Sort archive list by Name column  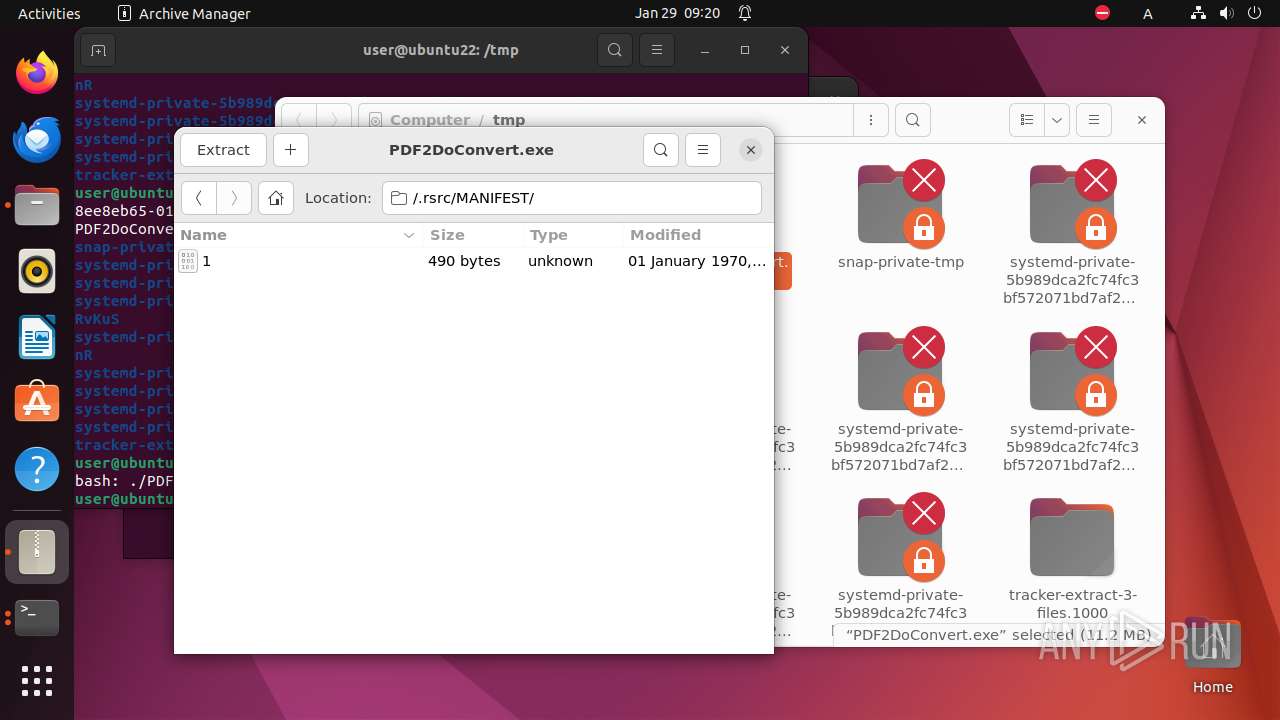coord(298,235)
